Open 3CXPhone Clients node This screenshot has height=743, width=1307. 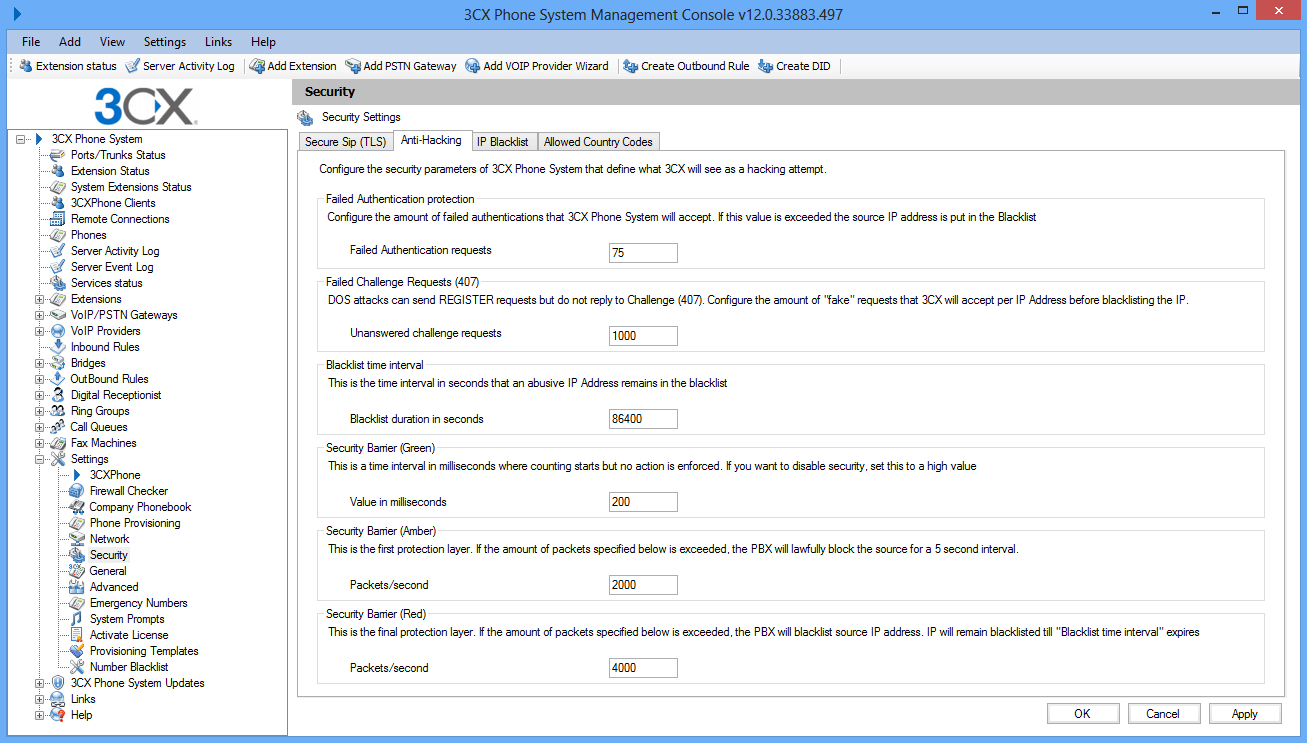113,203
